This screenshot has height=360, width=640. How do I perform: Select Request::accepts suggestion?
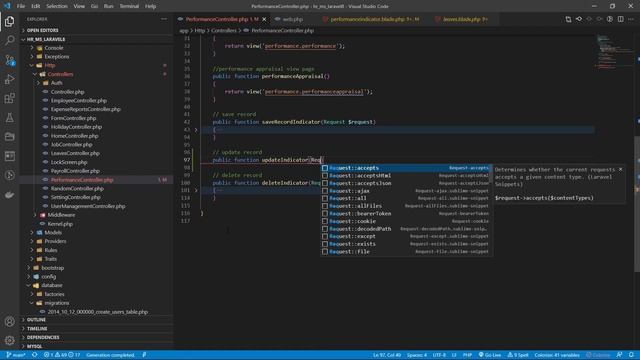click(406, 168)
